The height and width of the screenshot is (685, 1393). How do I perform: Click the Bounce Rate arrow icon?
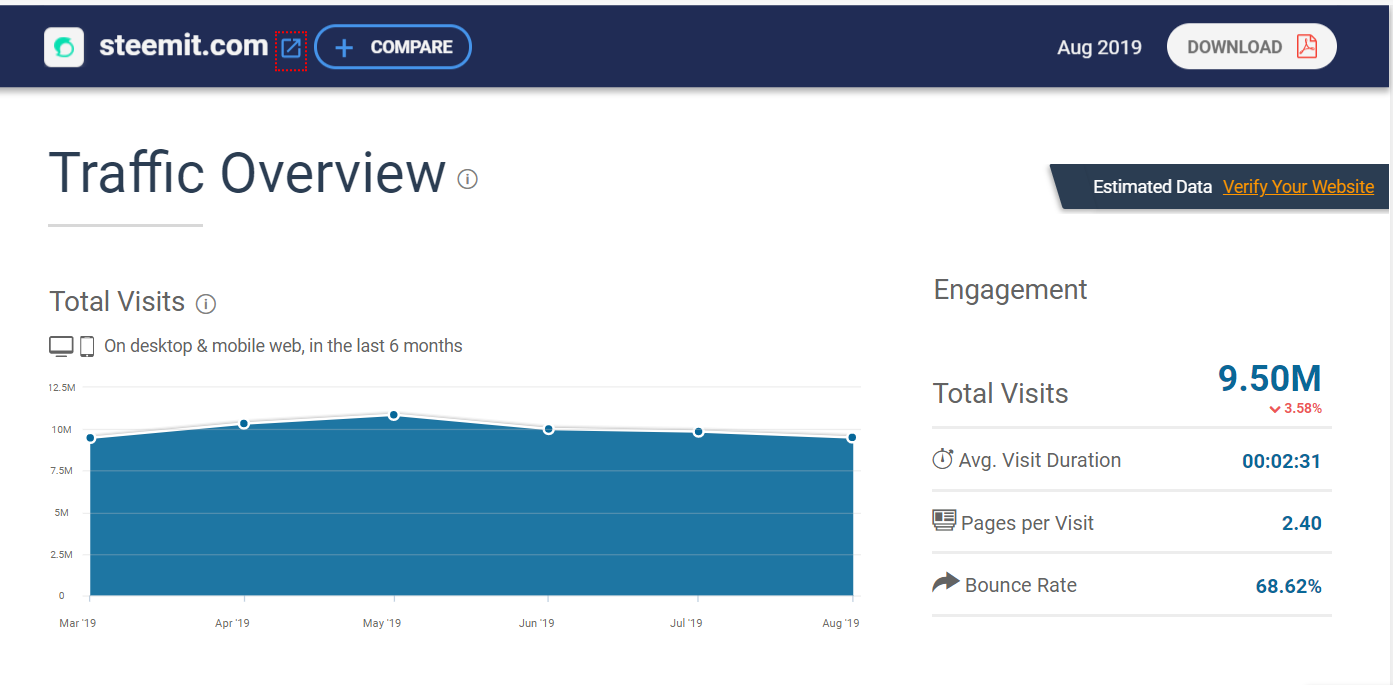[x=945, y=582]
